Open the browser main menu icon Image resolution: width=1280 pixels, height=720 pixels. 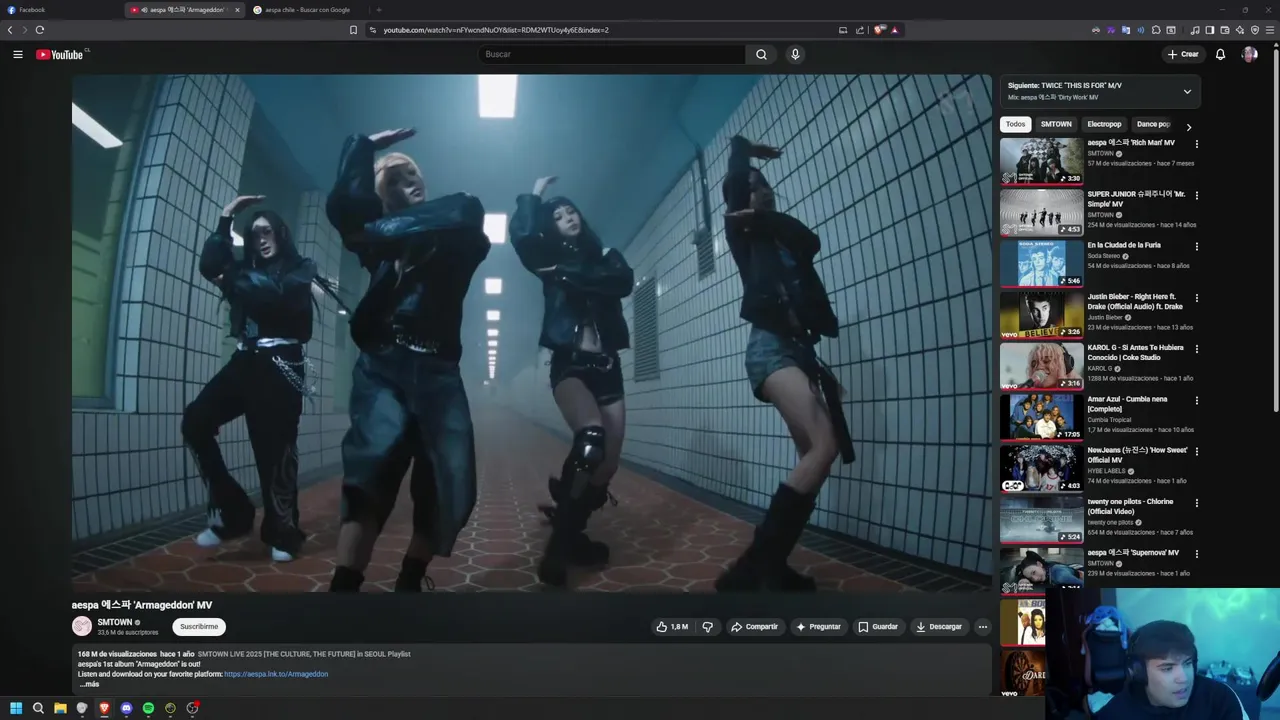pos(1270,30)
